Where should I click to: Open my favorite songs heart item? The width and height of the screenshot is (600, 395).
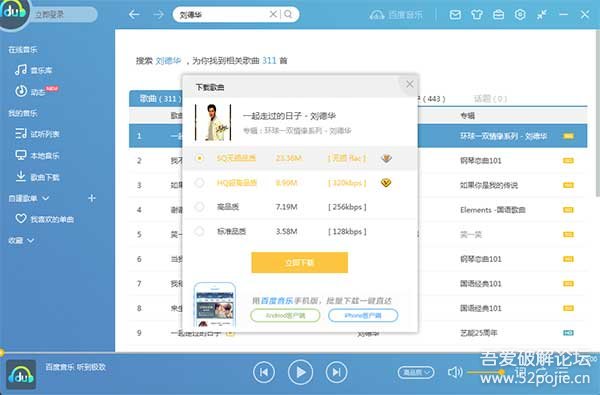44,219
